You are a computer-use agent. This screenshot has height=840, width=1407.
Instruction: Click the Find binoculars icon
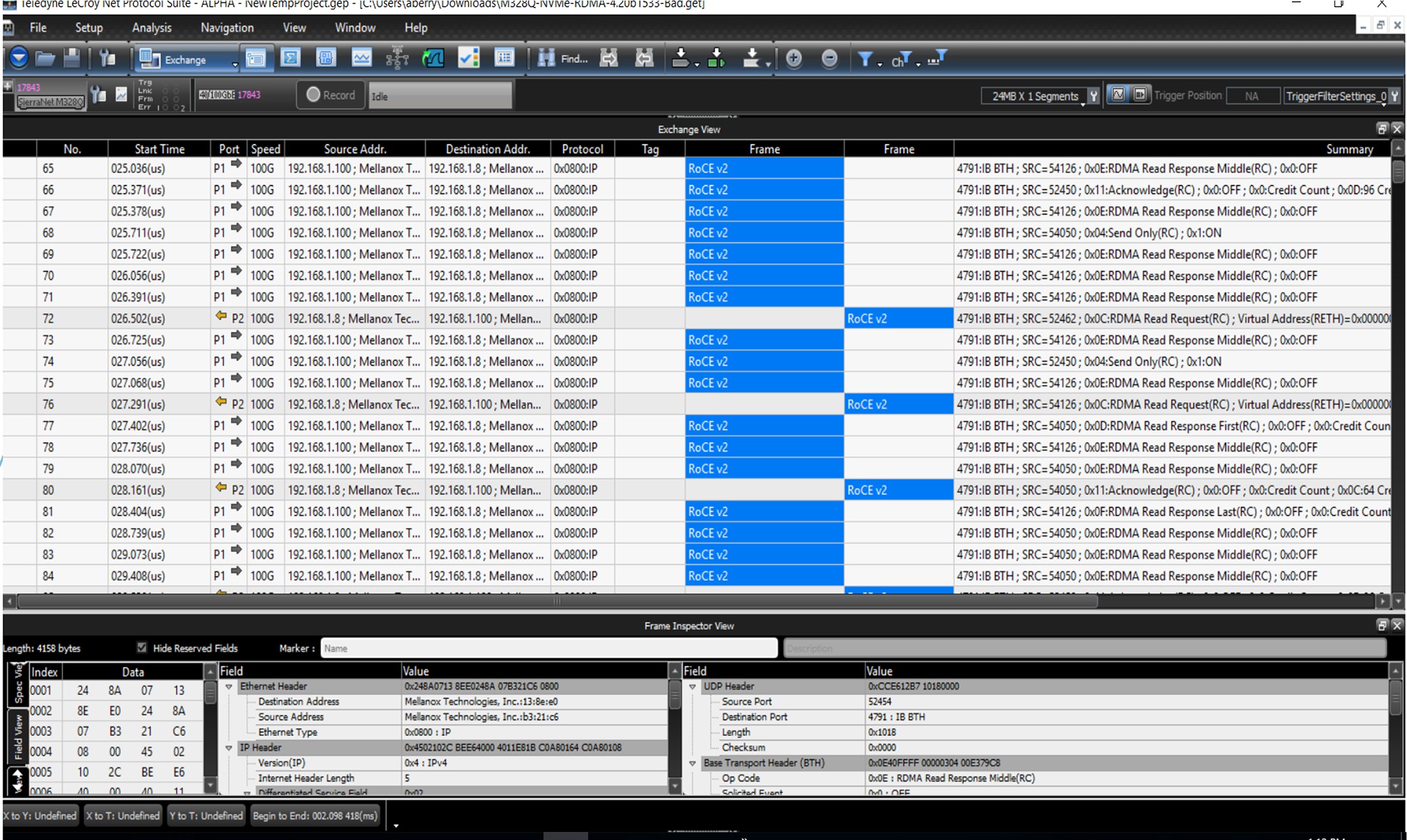[547, 59]
